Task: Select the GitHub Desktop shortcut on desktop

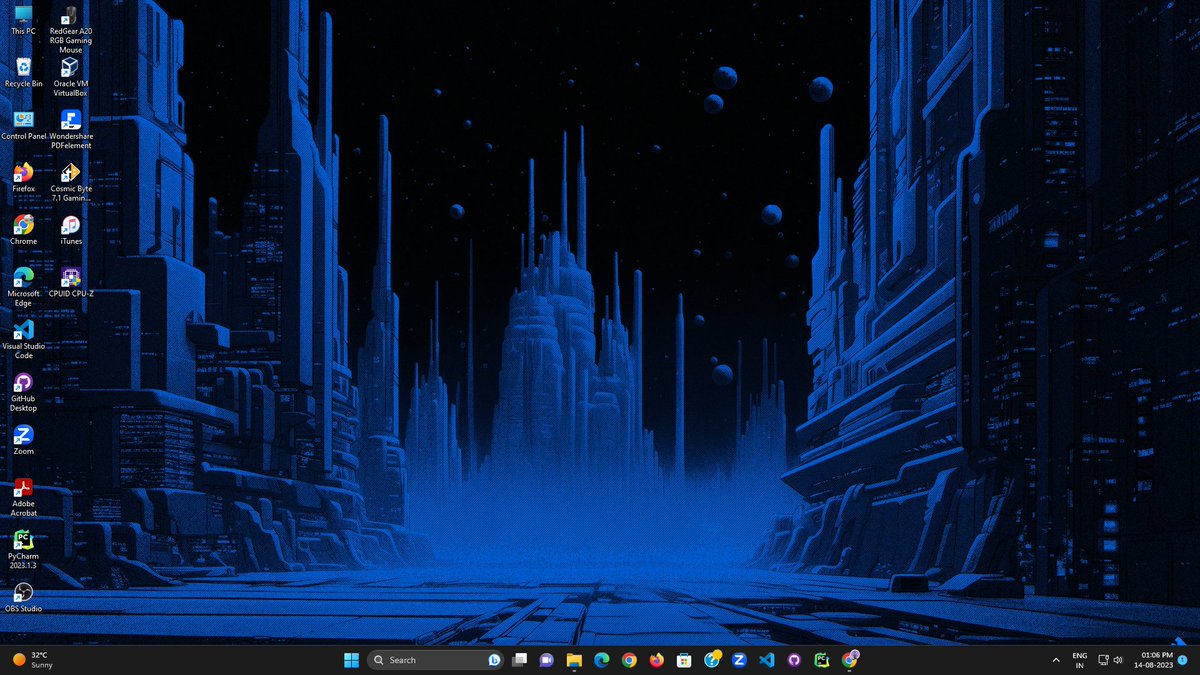Action: (x=23, y=392)
